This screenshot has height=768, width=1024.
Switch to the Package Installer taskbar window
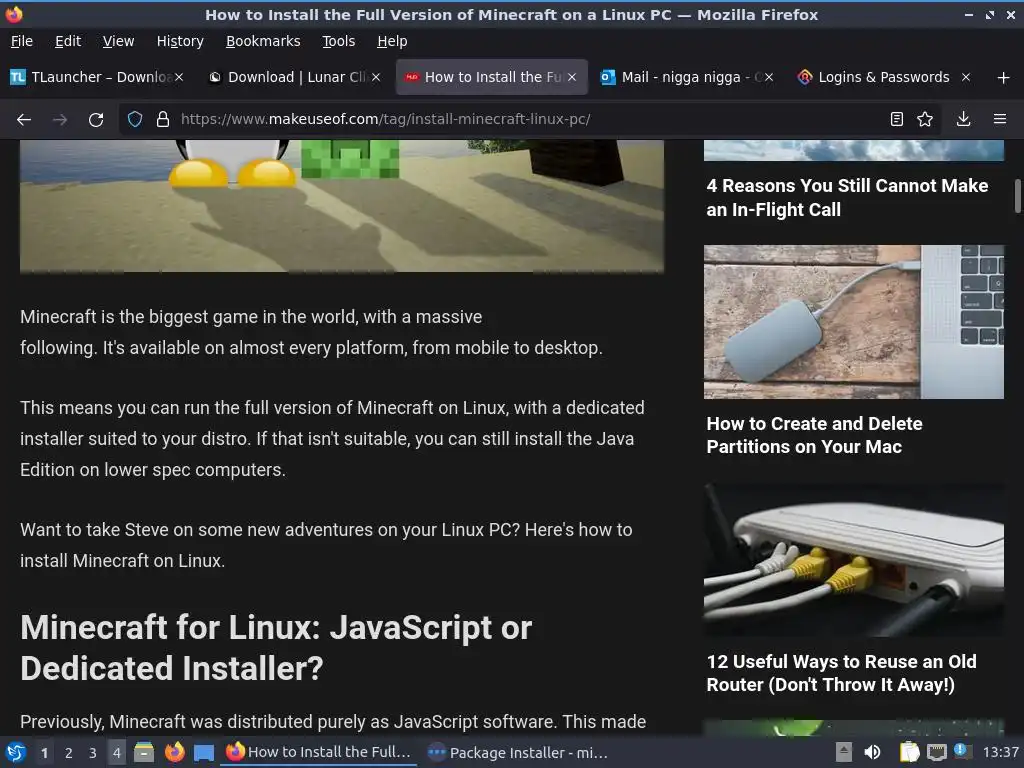click(x=519, y=752)
